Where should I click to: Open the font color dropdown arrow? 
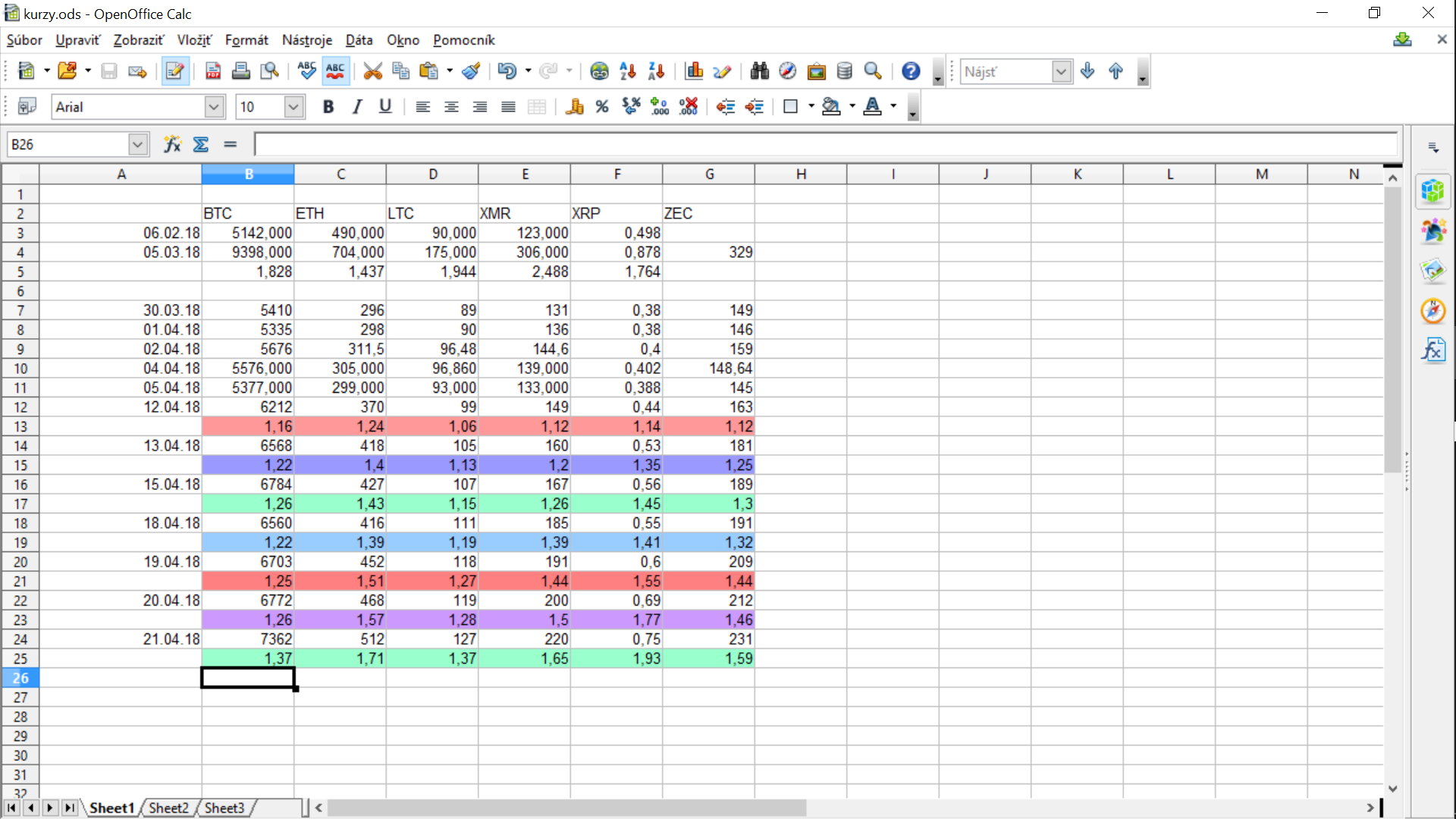[x=893, y=107]
